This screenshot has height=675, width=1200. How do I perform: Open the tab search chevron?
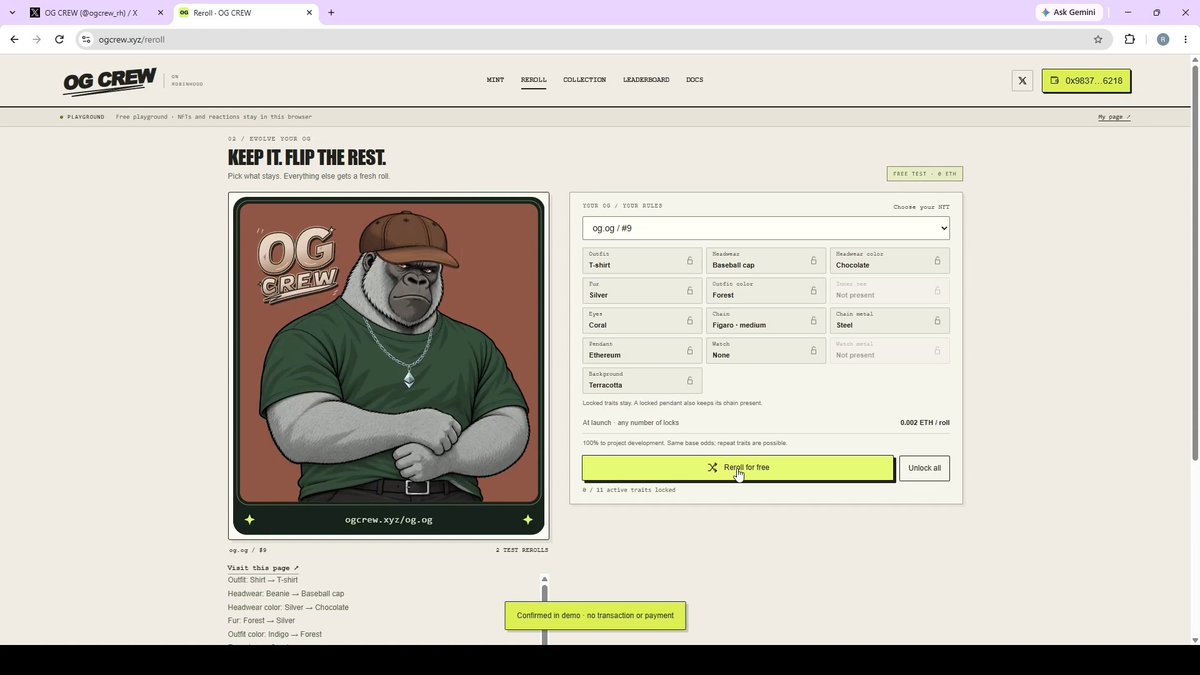point(11,13)
